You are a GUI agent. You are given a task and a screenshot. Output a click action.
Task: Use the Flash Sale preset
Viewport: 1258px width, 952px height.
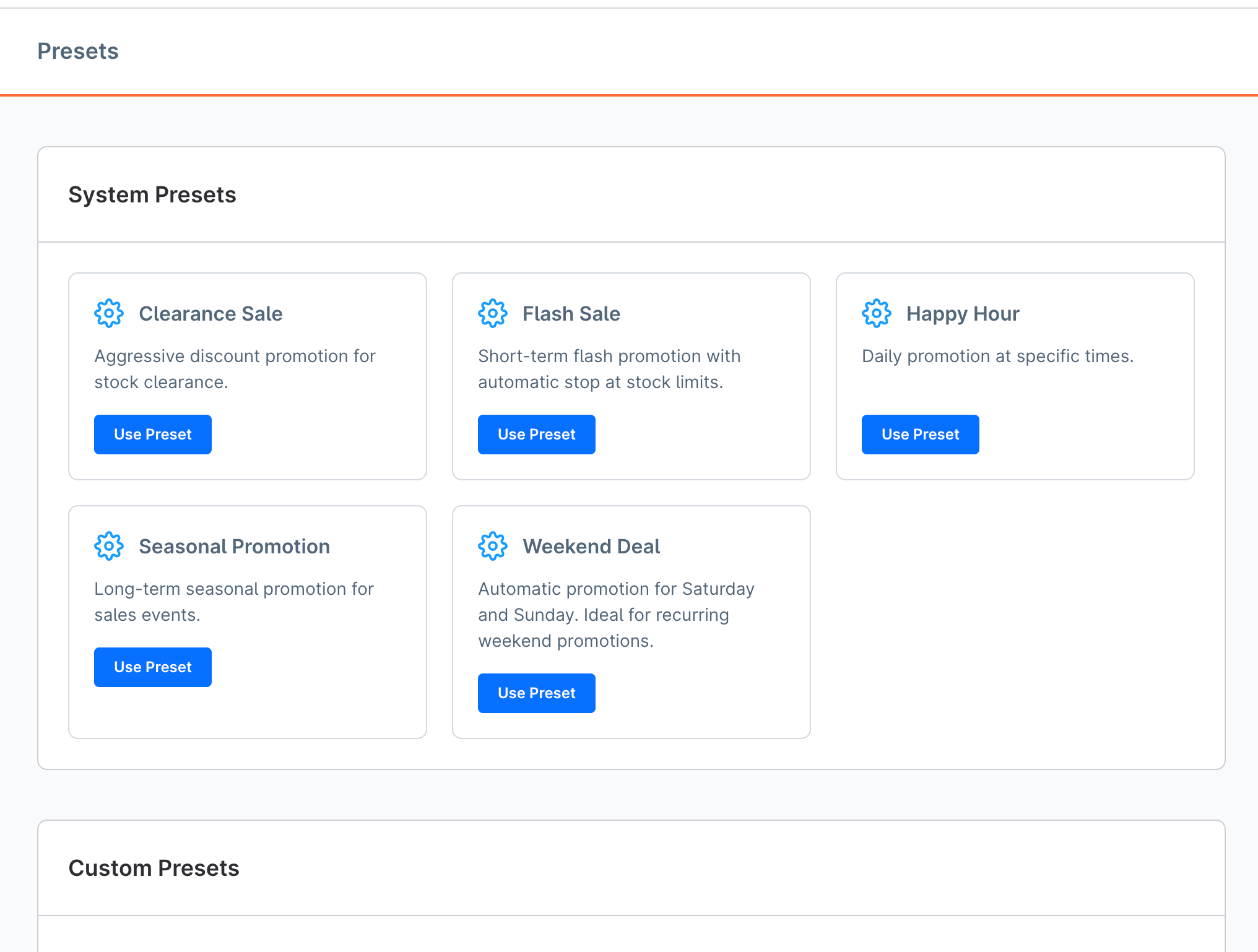pyautogui.click(x=536, y=434)
